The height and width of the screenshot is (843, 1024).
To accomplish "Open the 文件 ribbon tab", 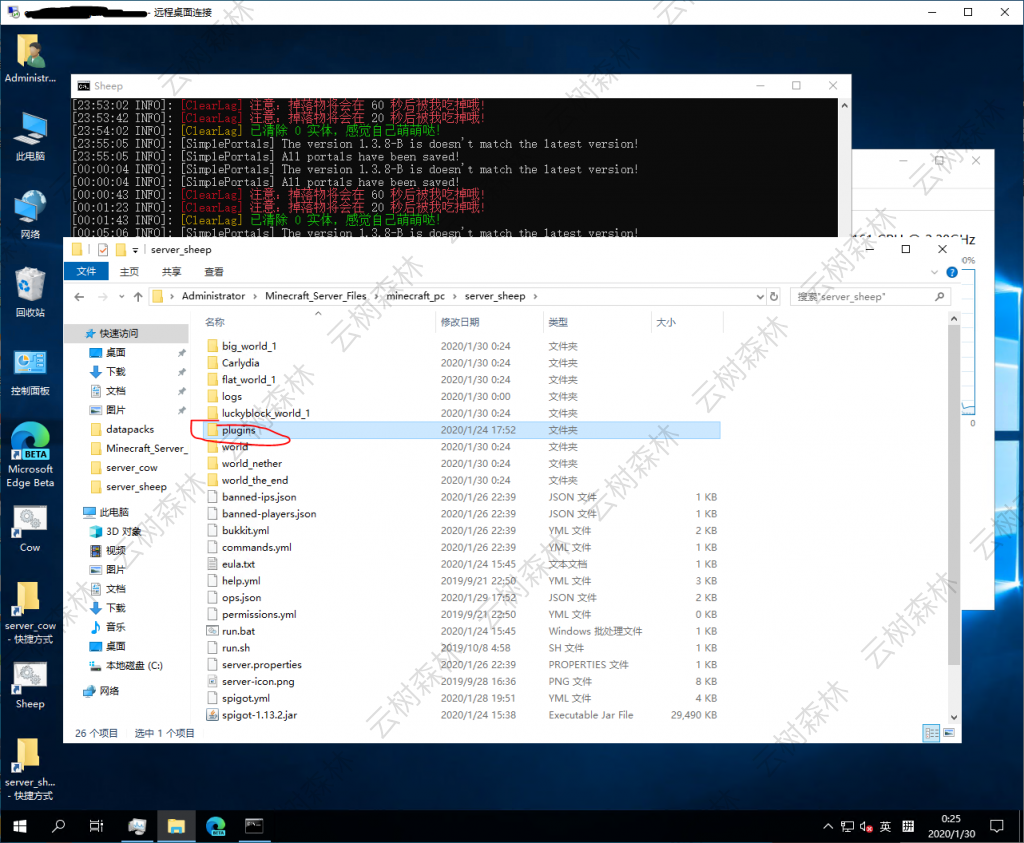I will point(86,272).
